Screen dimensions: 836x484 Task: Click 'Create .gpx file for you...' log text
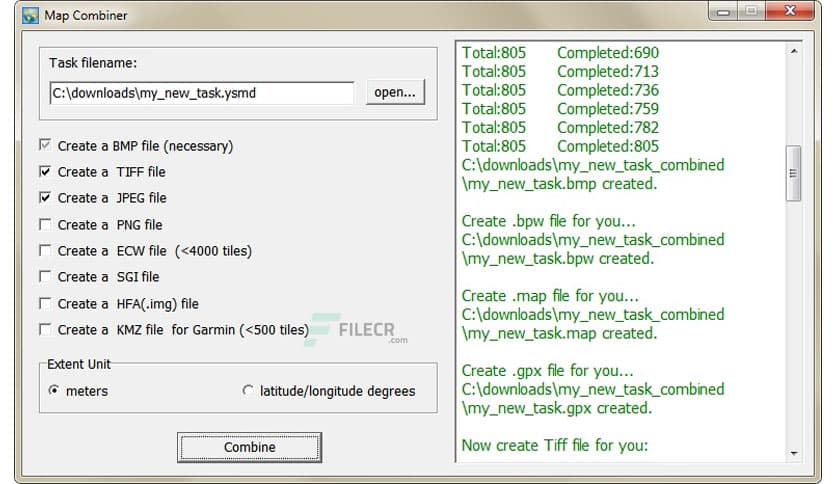click(548, 370)
